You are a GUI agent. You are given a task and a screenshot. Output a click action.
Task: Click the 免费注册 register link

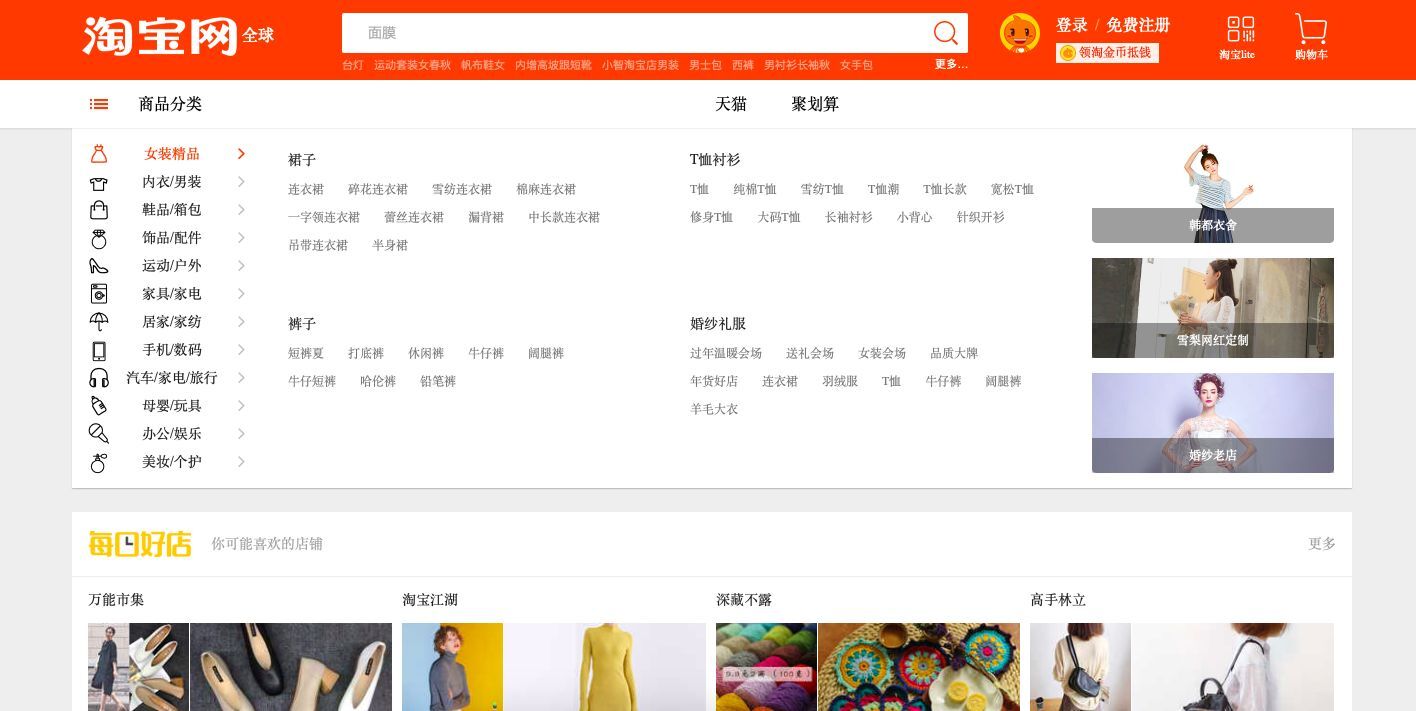coord(1138,25)
